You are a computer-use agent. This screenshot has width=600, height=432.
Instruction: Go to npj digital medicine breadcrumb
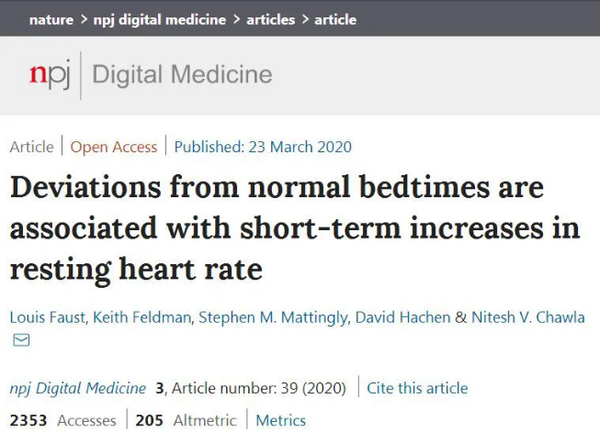tap(162, 19)
